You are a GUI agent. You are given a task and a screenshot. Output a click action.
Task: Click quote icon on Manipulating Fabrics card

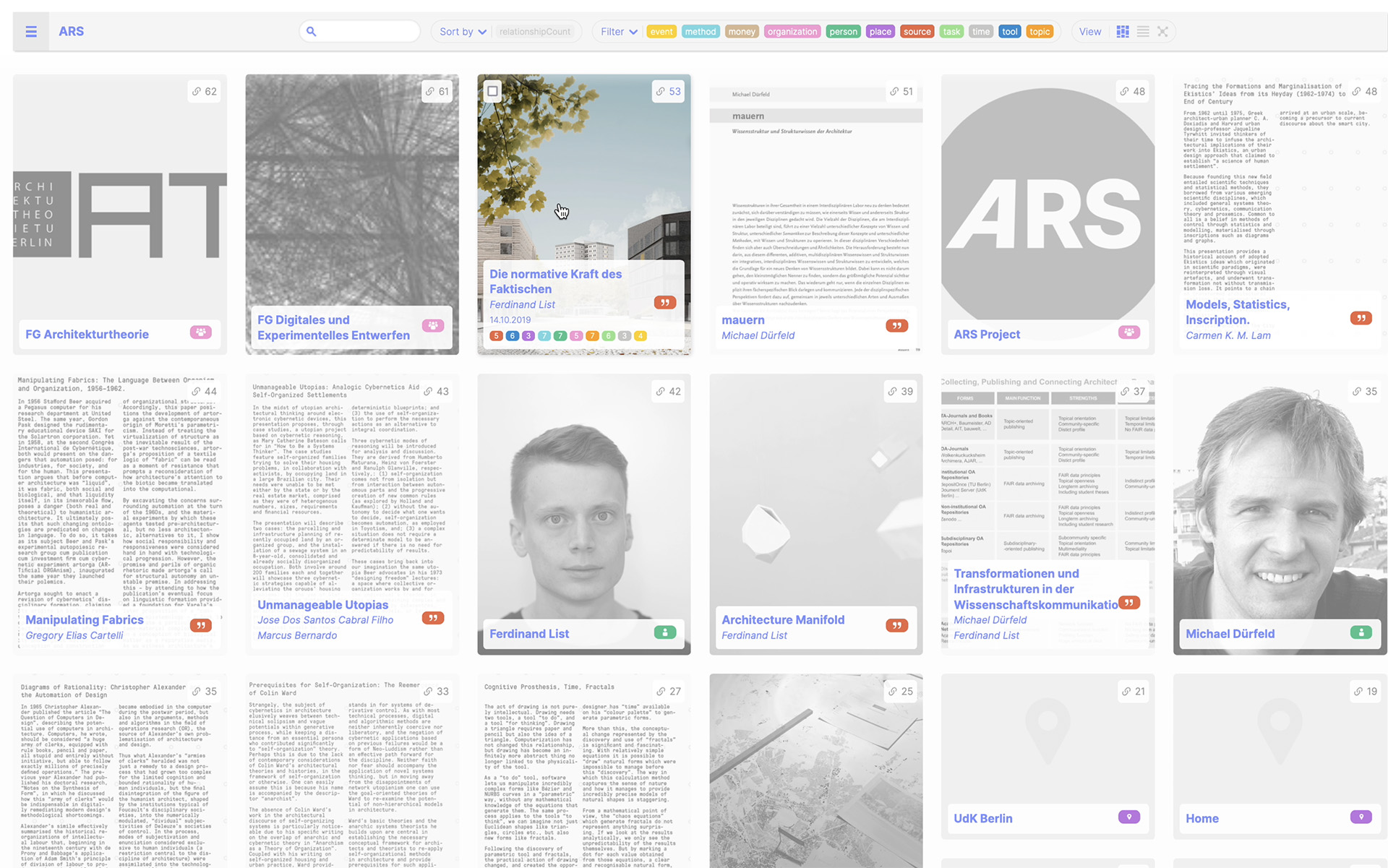tap(201, 625)
